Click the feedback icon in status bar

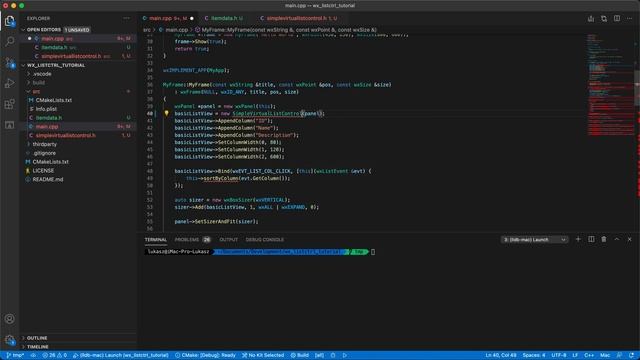click(620, 355)
